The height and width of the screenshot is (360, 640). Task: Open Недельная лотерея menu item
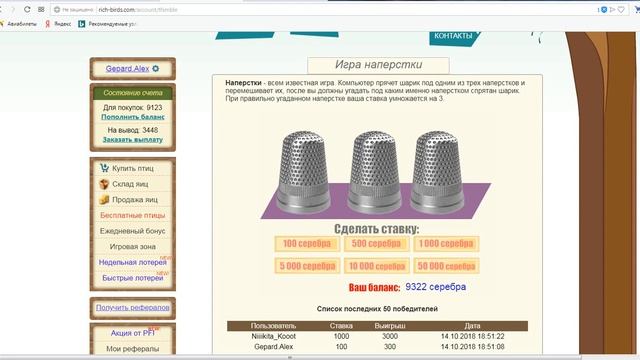tap(133, 262)
